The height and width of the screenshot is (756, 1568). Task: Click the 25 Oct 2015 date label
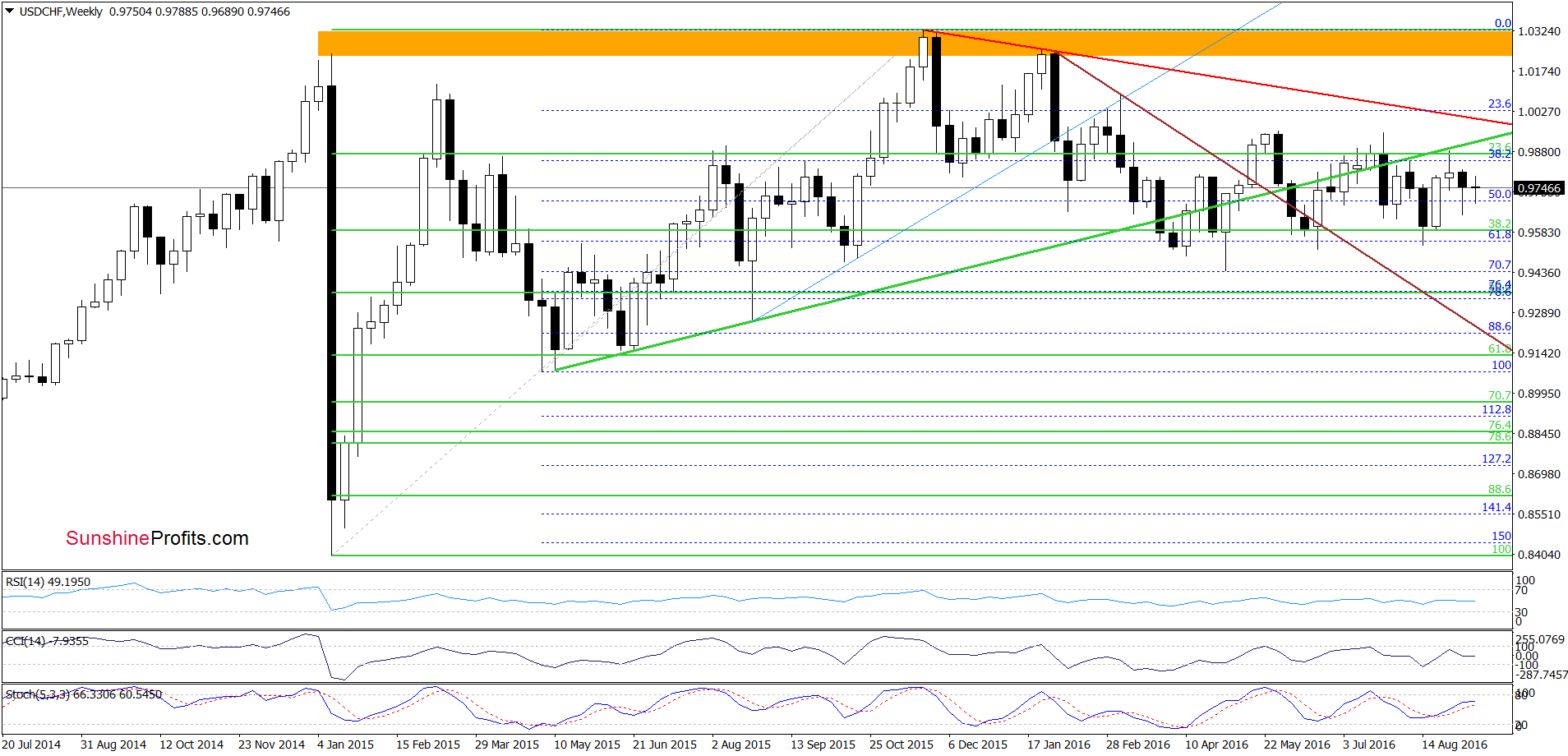[901, 744]
